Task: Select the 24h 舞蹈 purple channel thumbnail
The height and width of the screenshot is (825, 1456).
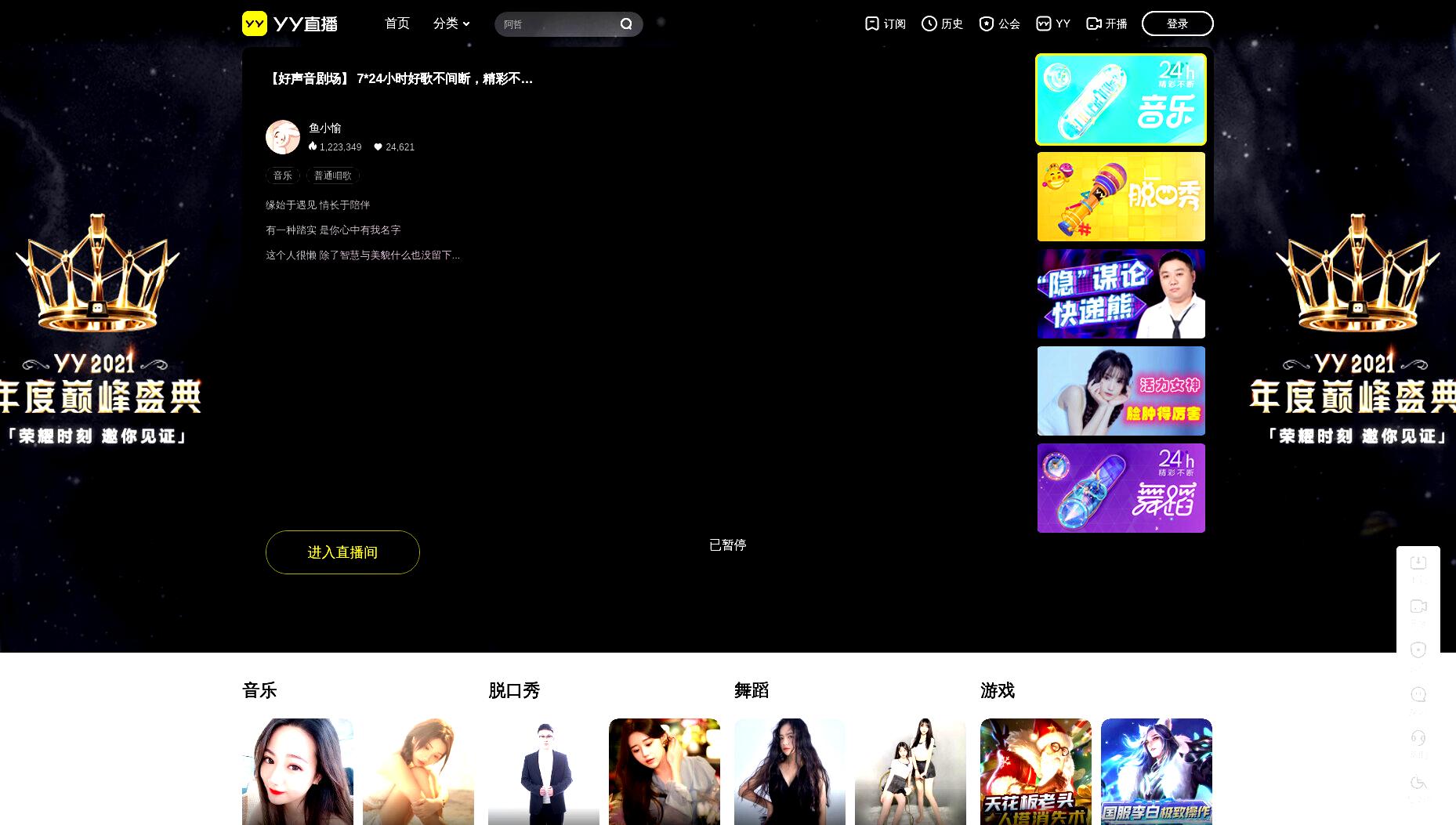Action: tap(1121, 488)
